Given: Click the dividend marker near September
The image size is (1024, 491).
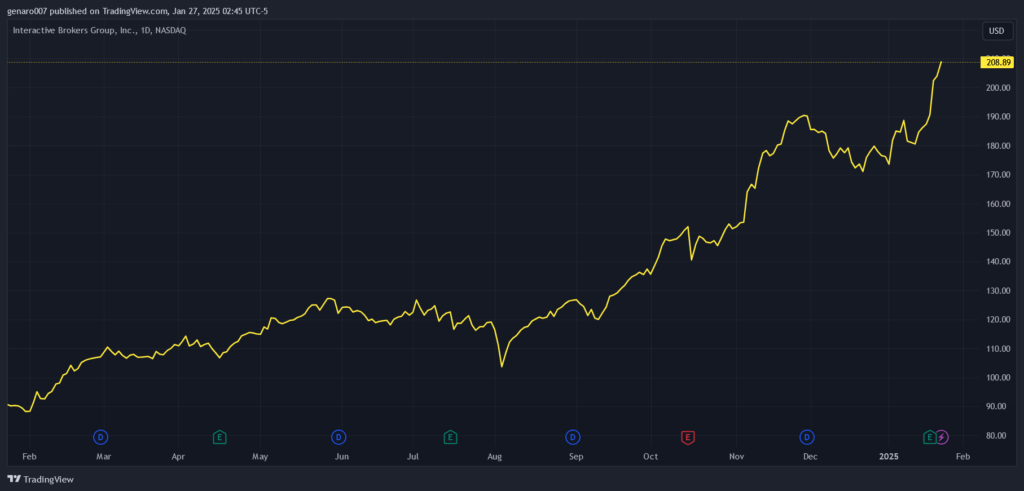Looking at the screenshot, I should (x=573, y=437).
